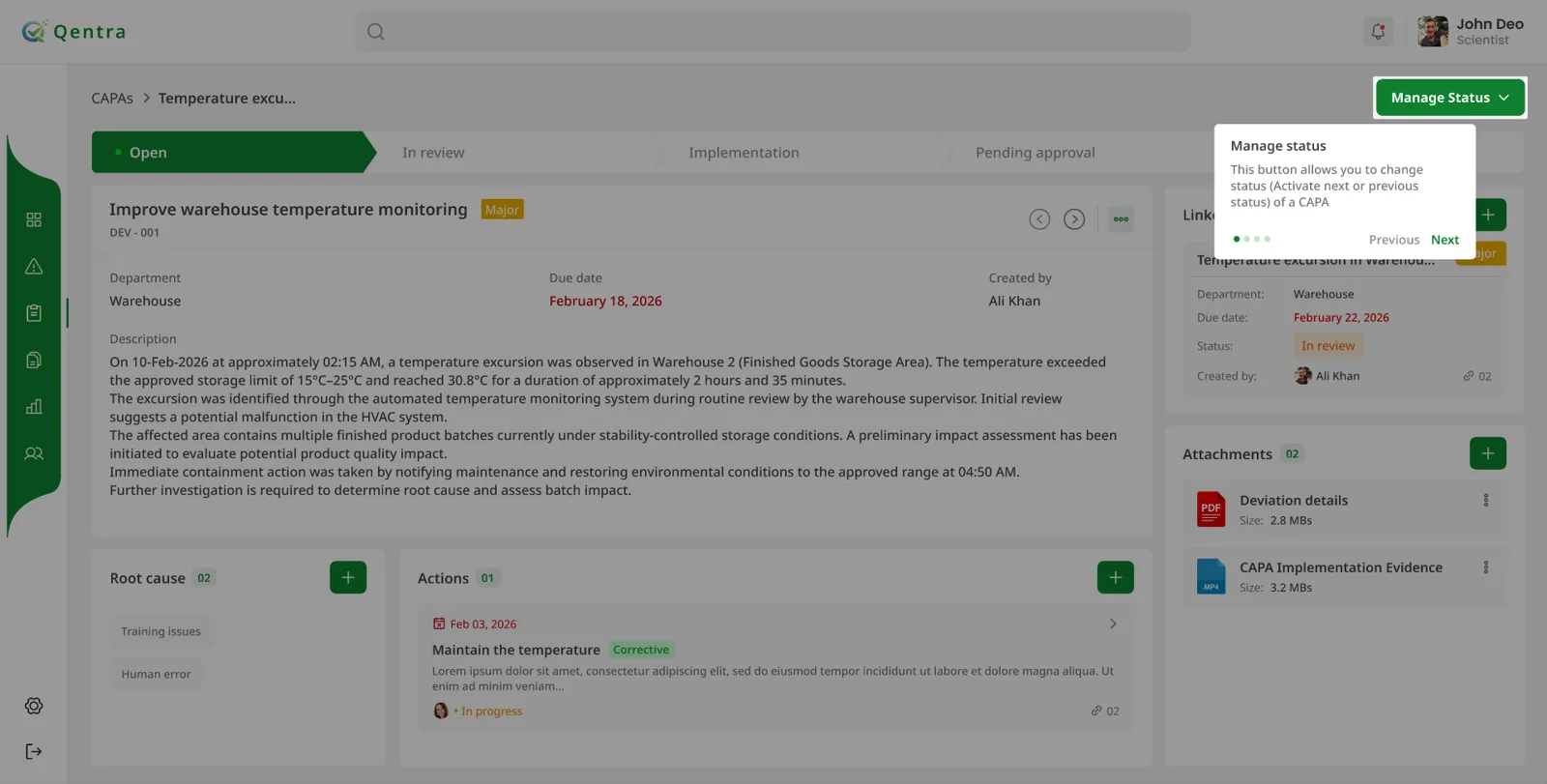Click the CAPA Implementation Evidence attachment name
The image size is (1547, 784).
pos(1341,567)
